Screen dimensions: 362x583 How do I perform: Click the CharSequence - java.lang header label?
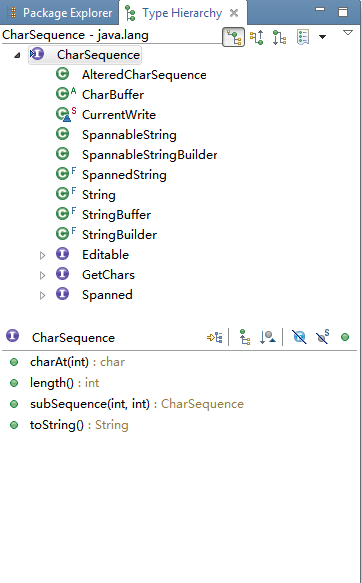pyautogui.click(x=75, y=35)
